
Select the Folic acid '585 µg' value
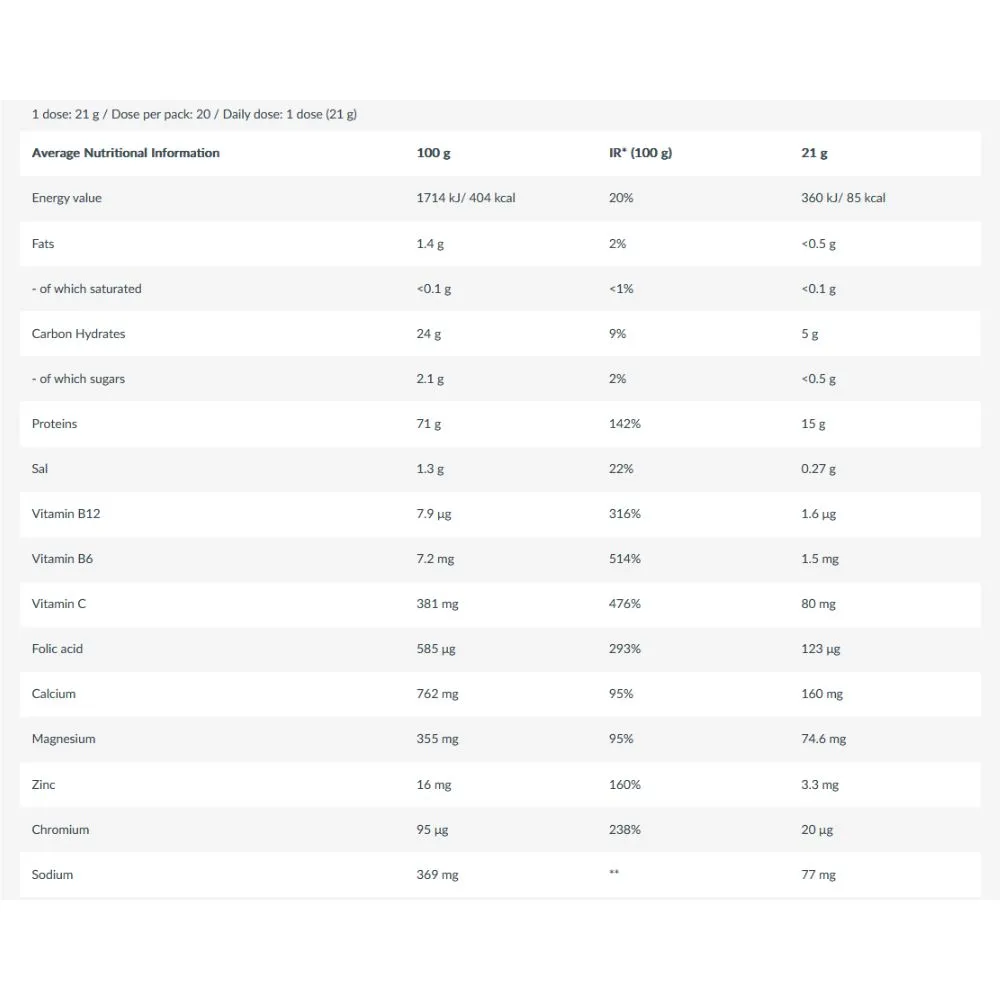pos(436,649)
